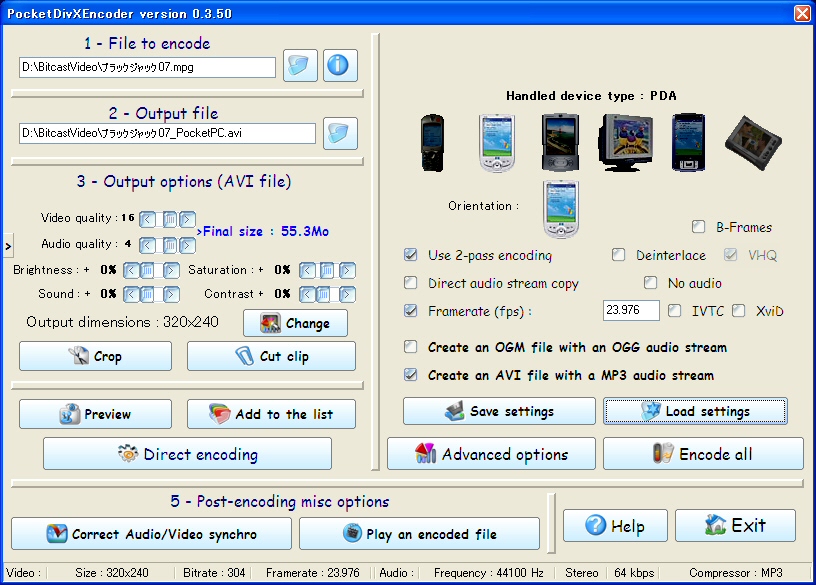This screenshot has width=816, height=585.
Task: Browse for the file to encode
Action: [x=300, y=66]
